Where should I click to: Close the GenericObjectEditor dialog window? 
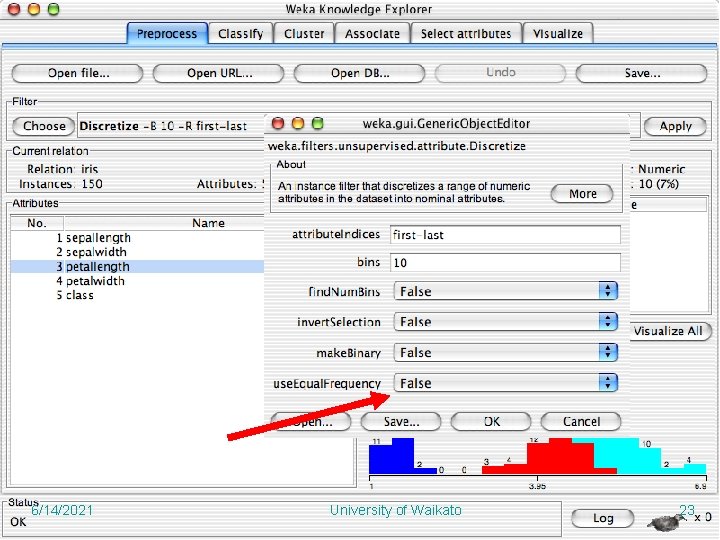pos(278,123)
